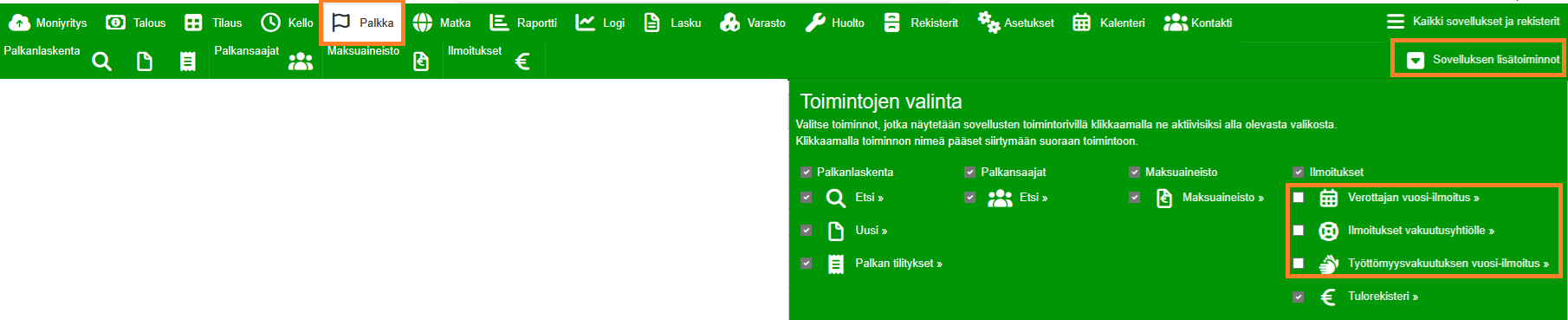Click the Maksuaineisto file icon in toolbar
This screenshot has height=320, width=1568.
pyautogui.click(x=421, y=62)
